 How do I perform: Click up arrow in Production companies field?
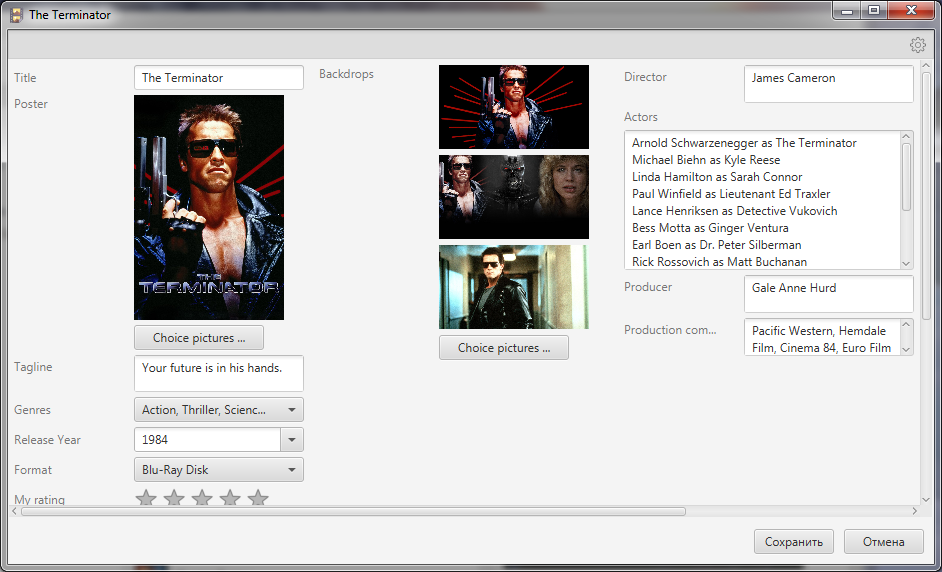(x=907, y=325)
